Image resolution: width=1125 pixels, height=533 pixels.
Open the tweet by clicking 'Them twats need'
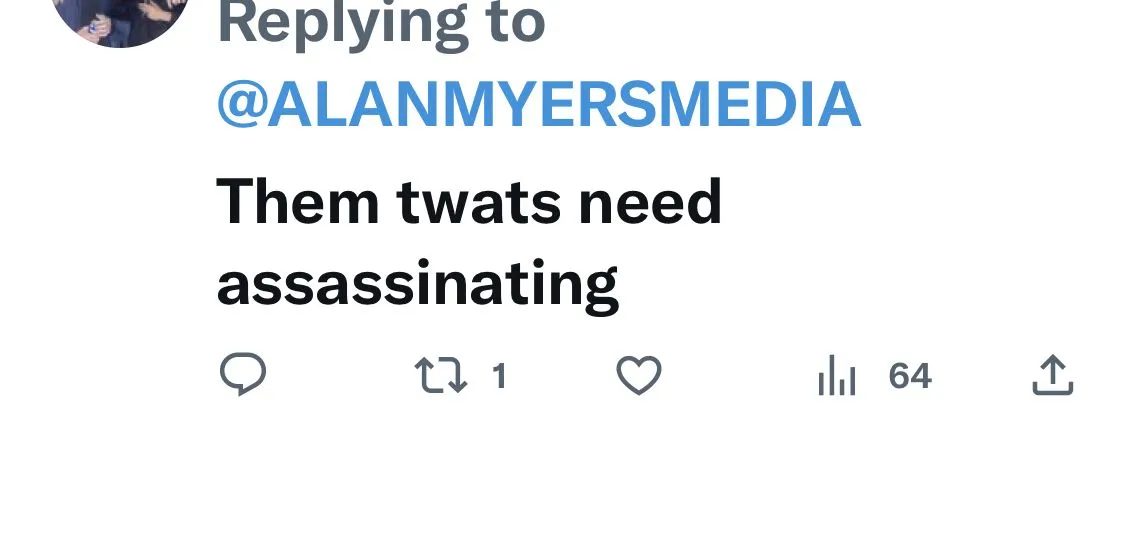click(x=469, y=202)
